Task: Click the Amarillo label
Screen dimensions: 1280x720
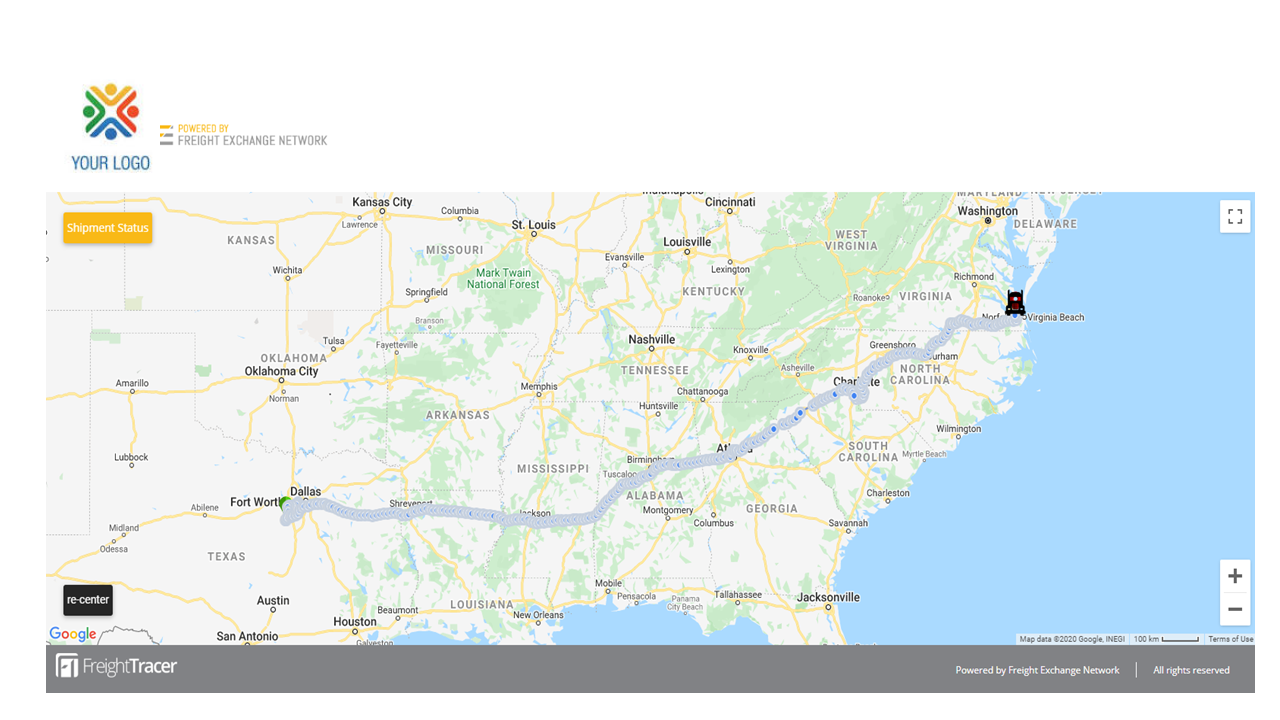Action: point(132,383)
